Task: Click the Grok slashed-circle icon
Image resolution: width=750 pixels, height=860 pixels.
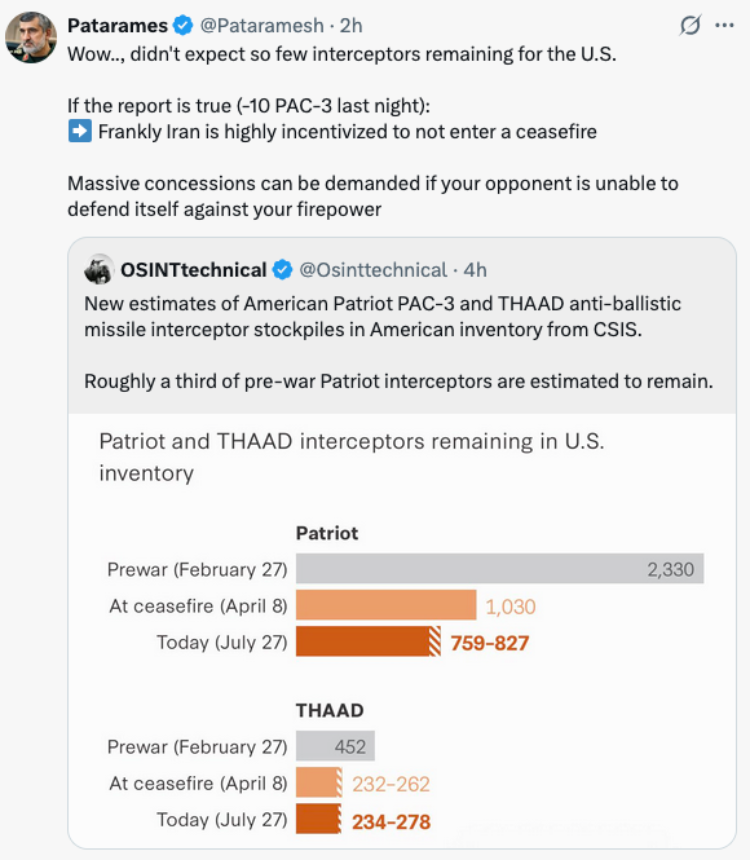Action: [x=690, y=25]
